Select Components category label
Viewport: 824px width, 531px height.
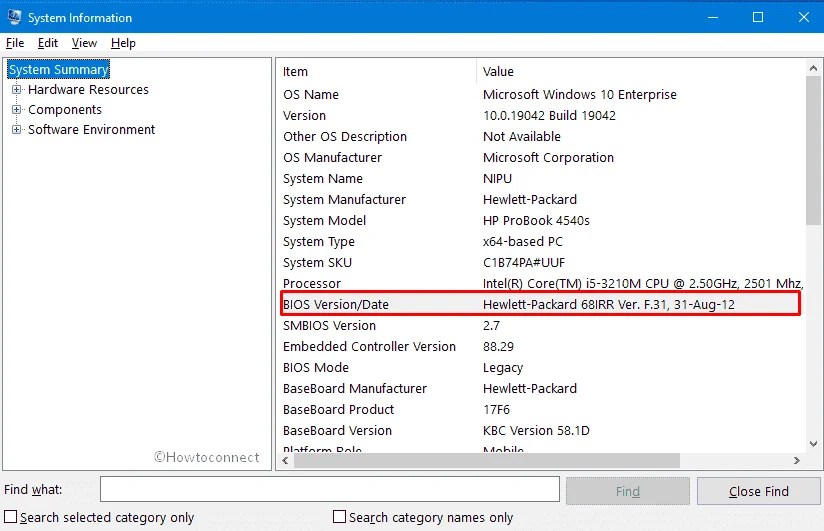(65, 109)
